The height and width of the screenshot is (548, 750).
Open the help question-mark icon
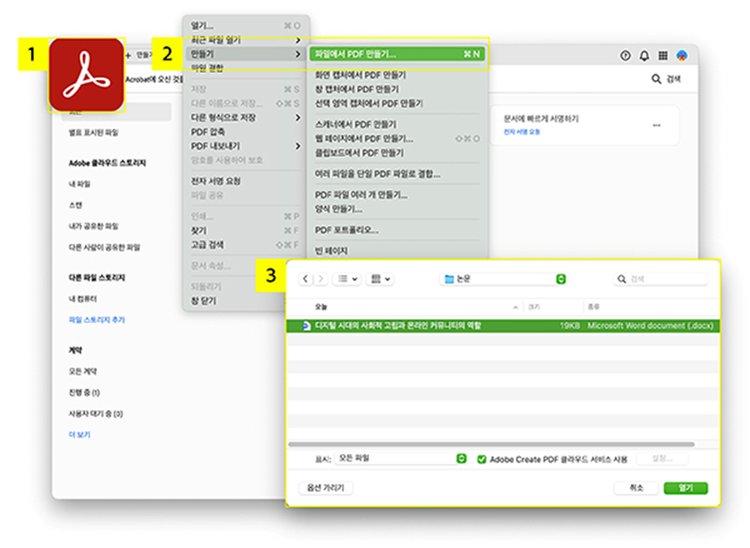point(625,55)
